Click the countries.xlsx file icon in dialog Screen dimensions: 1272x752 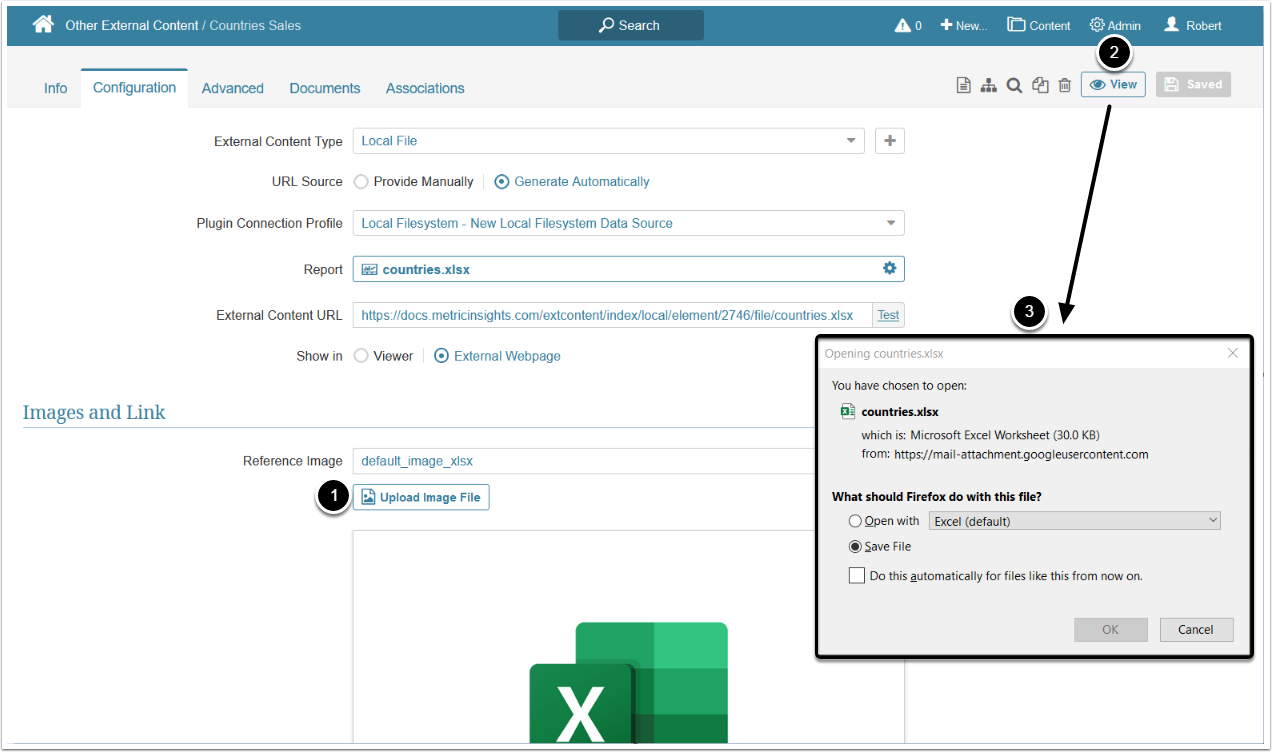(x=847, y=411)
